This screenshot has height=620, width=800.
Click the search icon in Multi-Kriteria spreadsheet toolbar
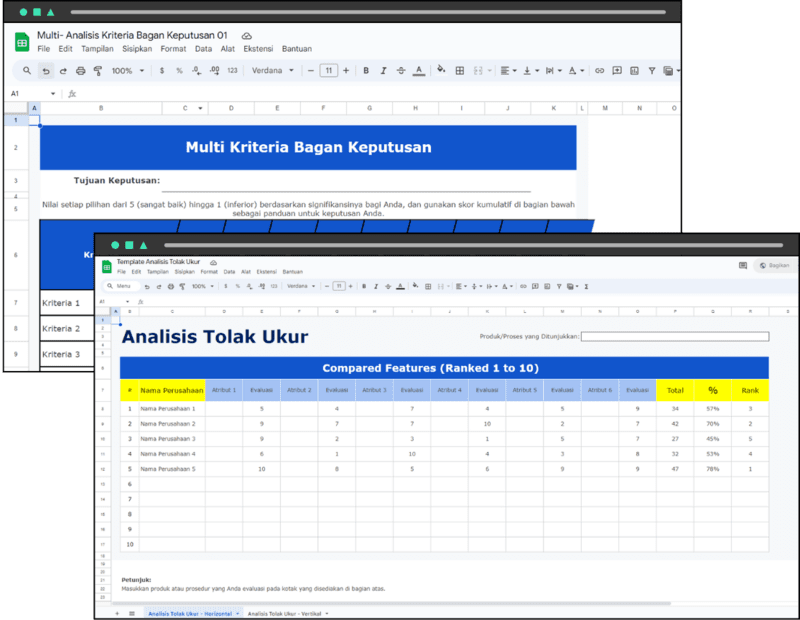[27, 71]
